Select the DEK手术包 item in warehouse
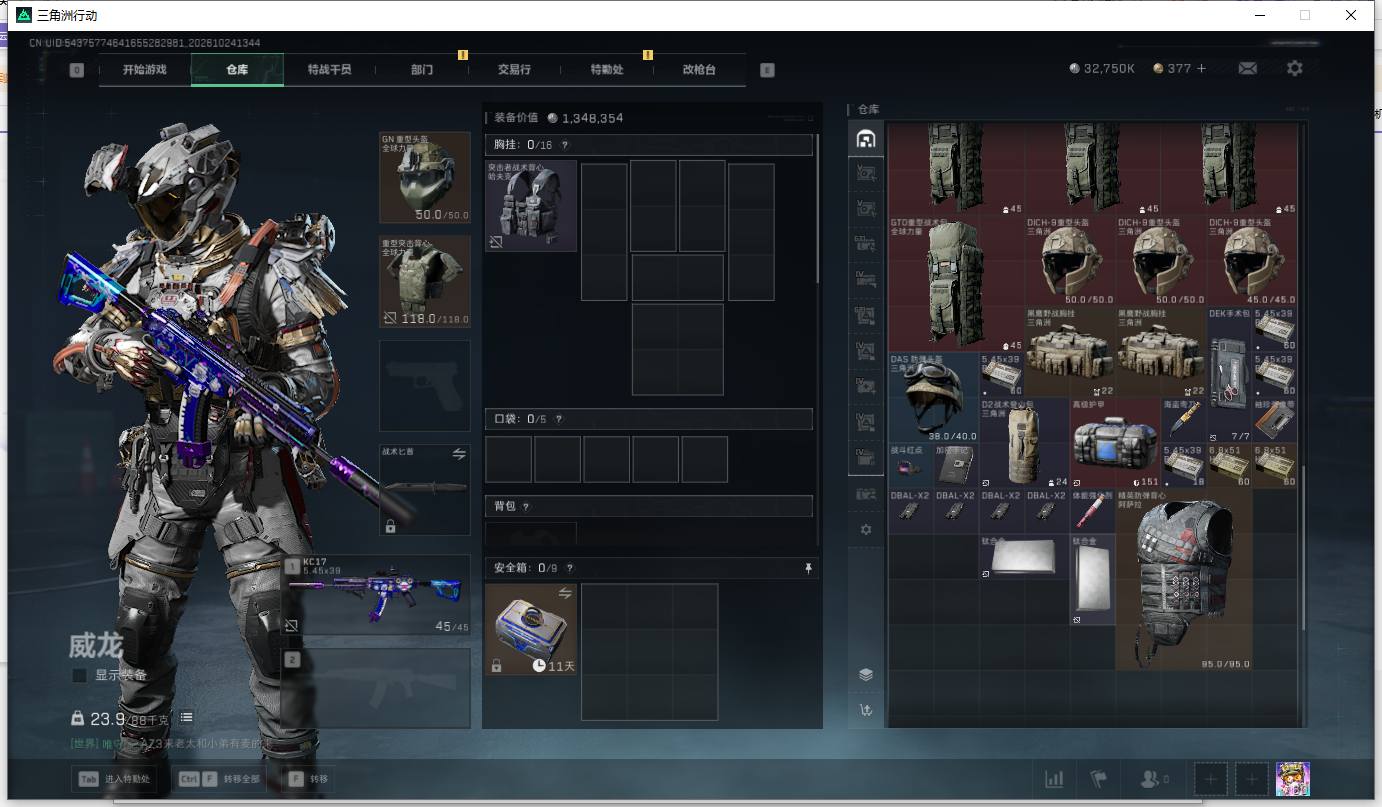 tap(1228, 374)
